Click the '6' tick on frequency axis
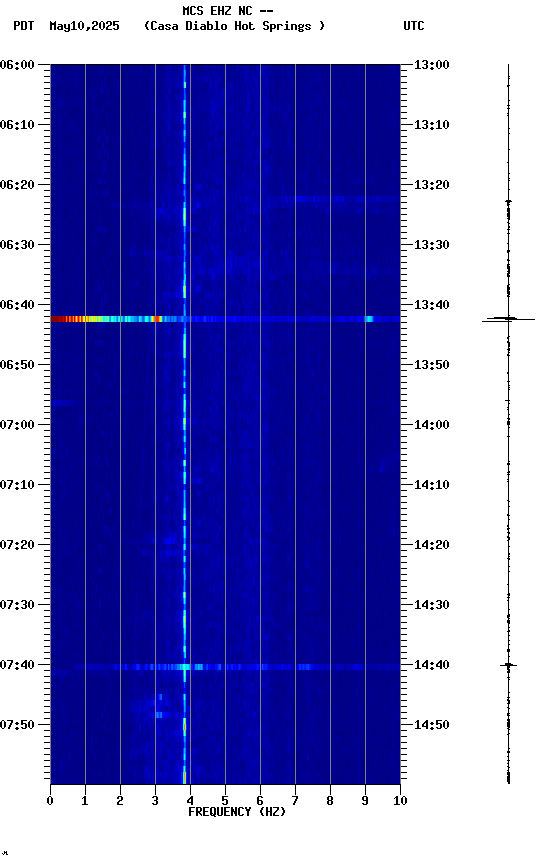Image resolution: width=552 pixels, height=864 pixels. click(x=260, y=801)
